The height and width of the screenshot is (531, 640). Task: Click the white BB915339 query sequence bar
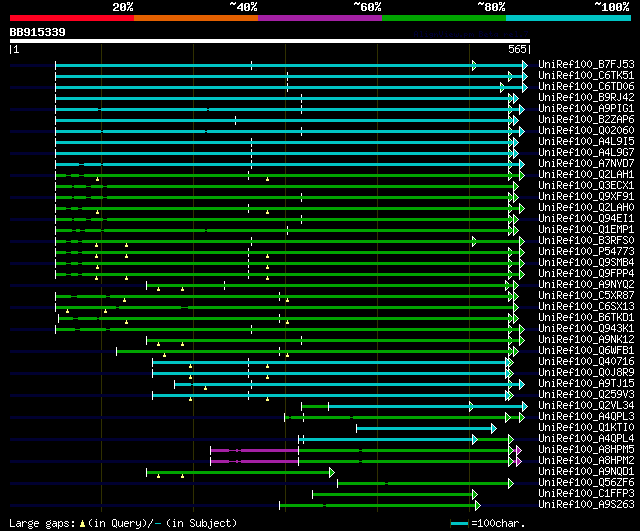coord(270,41)
